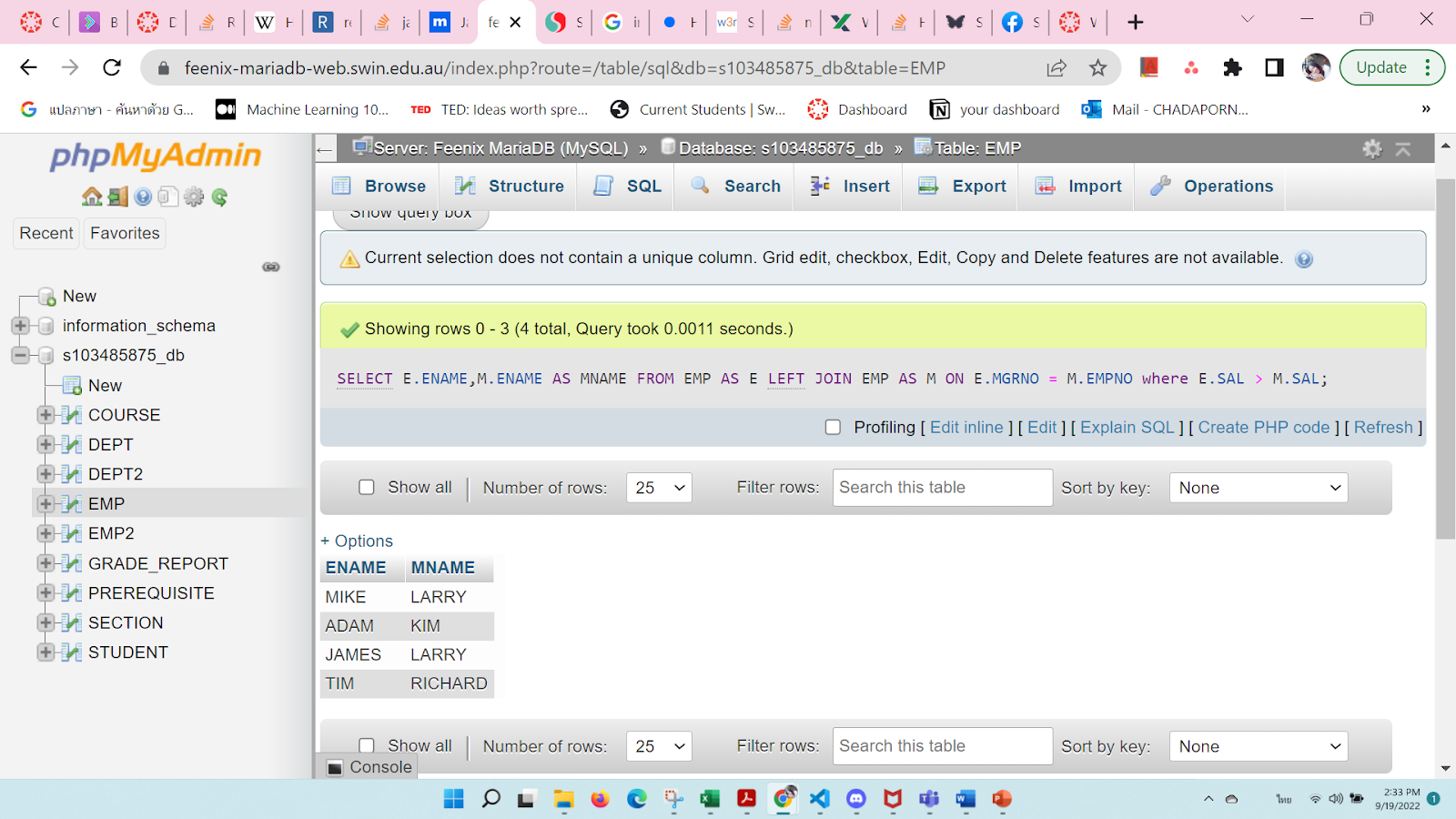Enable the Profiling checkbox
Viewport: 1456px width, 819px height.
833,427
